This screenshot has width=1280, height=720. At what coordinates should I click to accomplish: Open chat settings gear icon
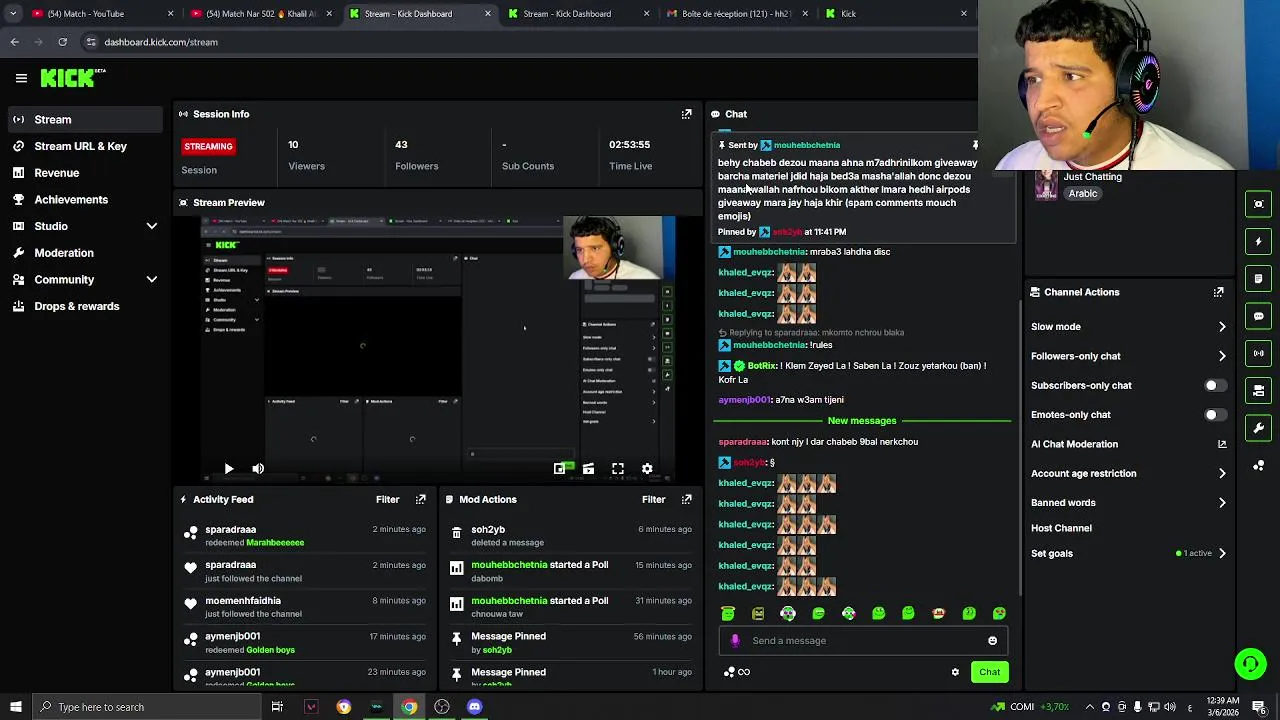[955, 672]
